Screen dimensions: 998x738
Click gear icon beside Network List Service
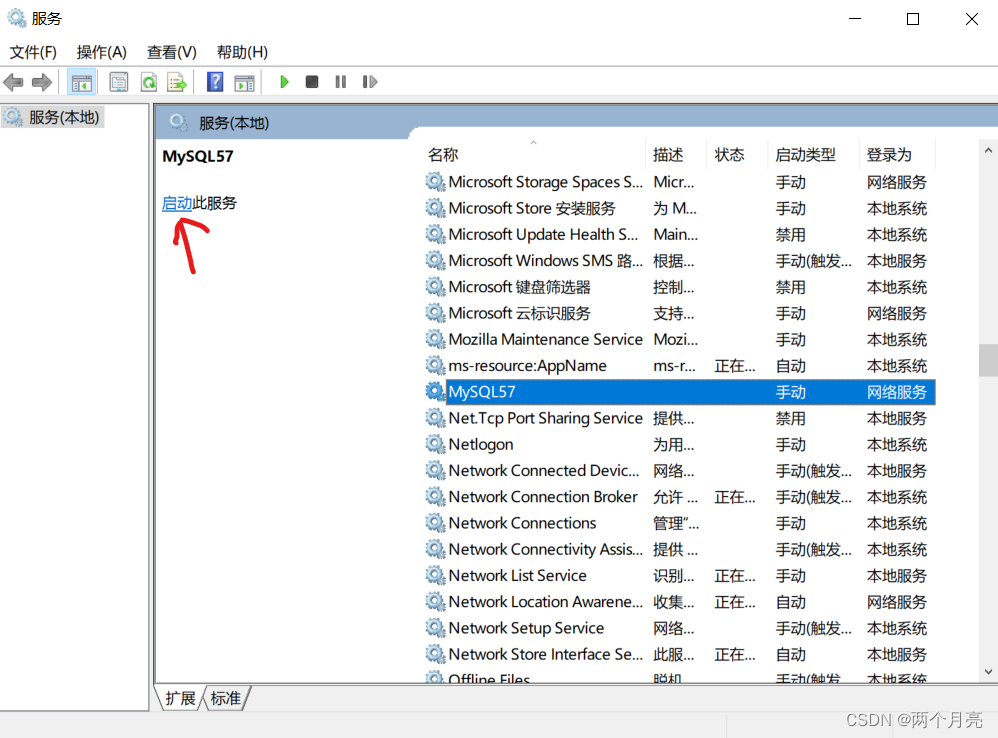coord(435,575)
